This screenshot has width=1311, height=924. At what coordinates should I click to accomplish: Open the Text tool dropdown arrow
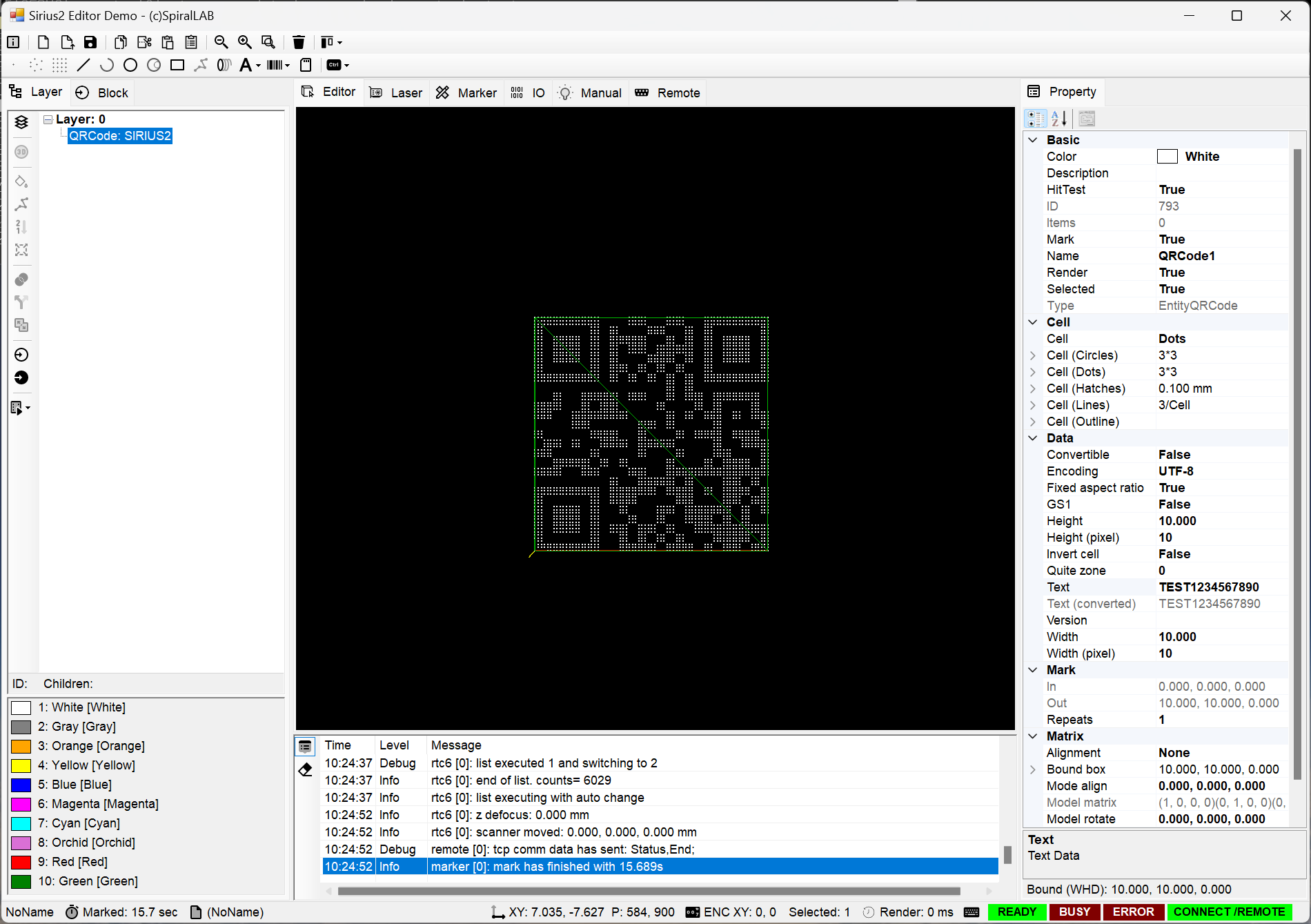[x=259, y=66]
